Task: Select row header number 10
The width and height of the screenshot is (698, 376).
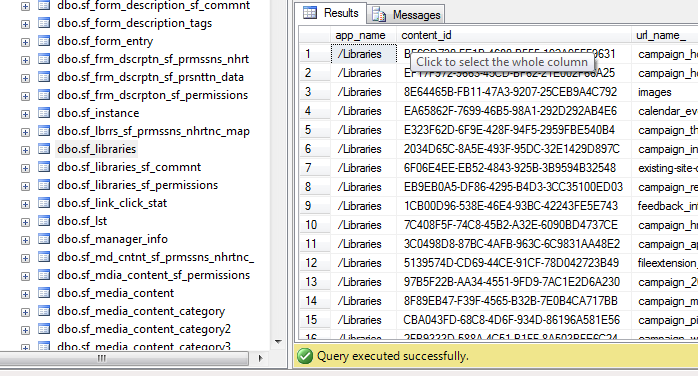Action: 314,225
